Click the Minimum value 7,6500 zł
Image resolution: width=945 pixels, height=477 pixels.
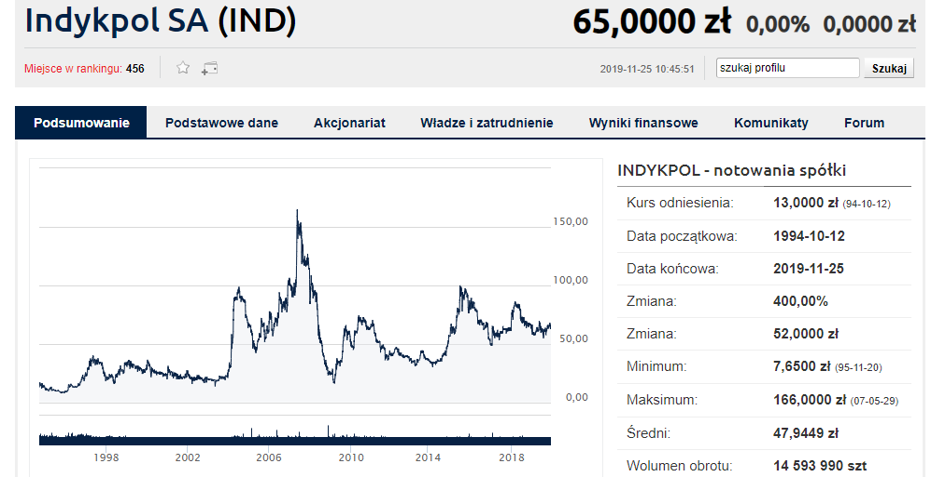802,367
